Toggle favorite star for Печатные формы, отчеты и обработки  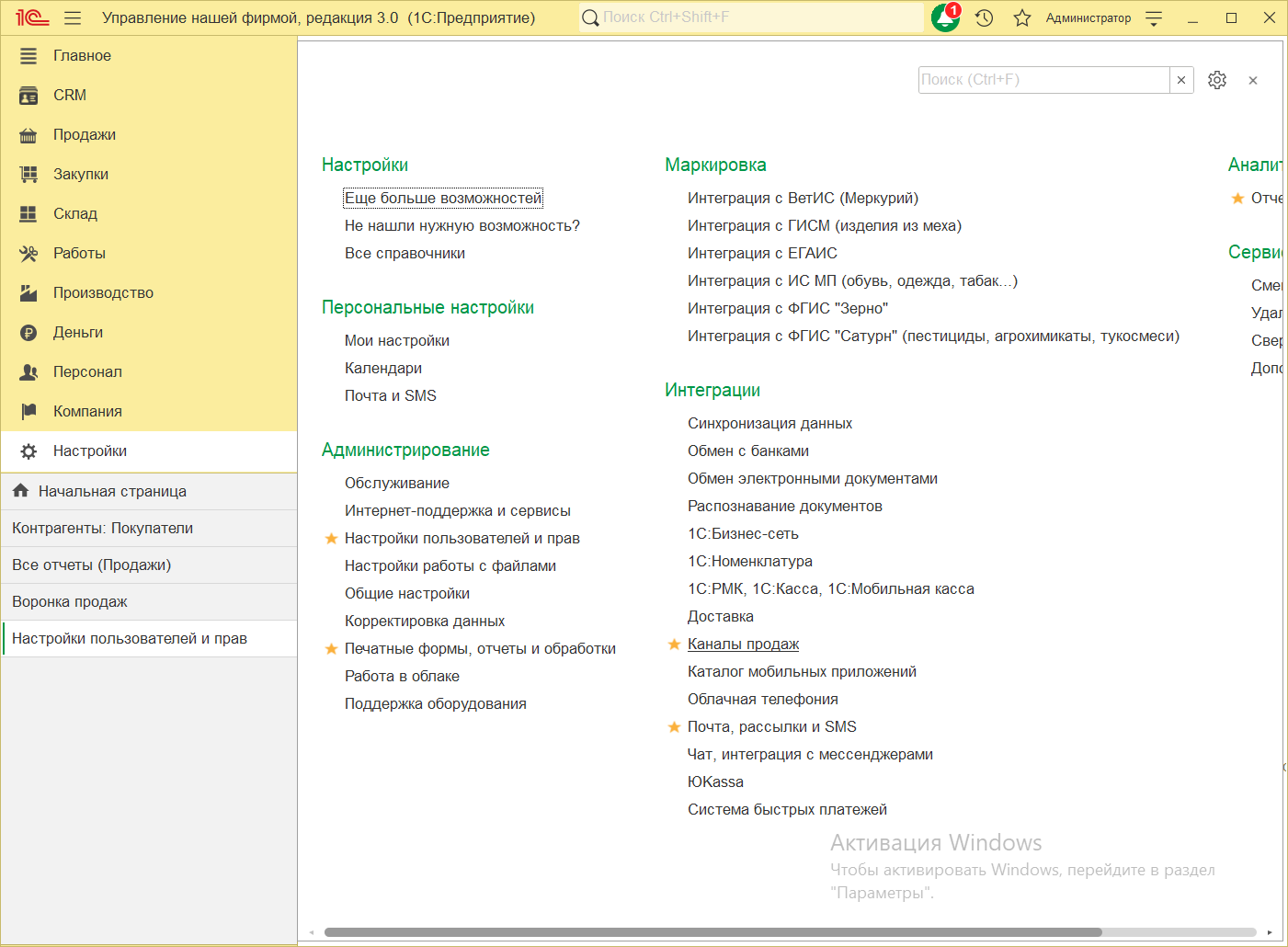point(332,649)
